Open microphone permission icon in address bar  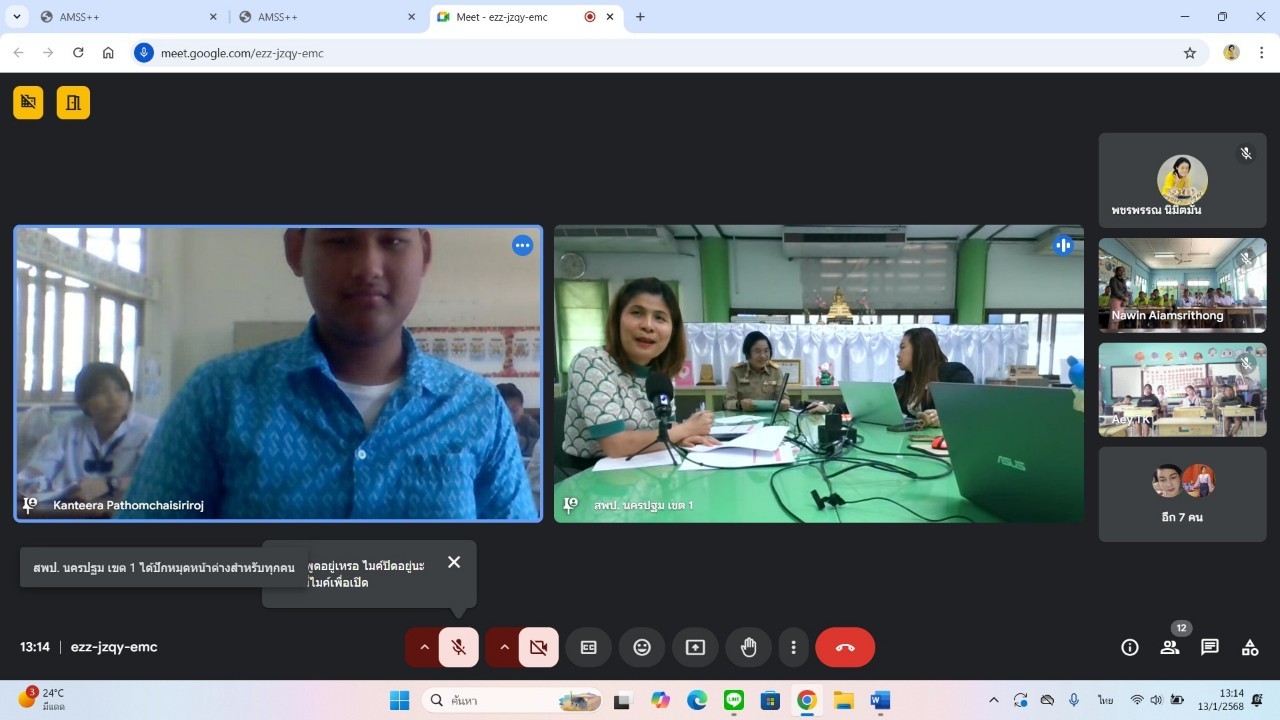[x=144, y=53]
